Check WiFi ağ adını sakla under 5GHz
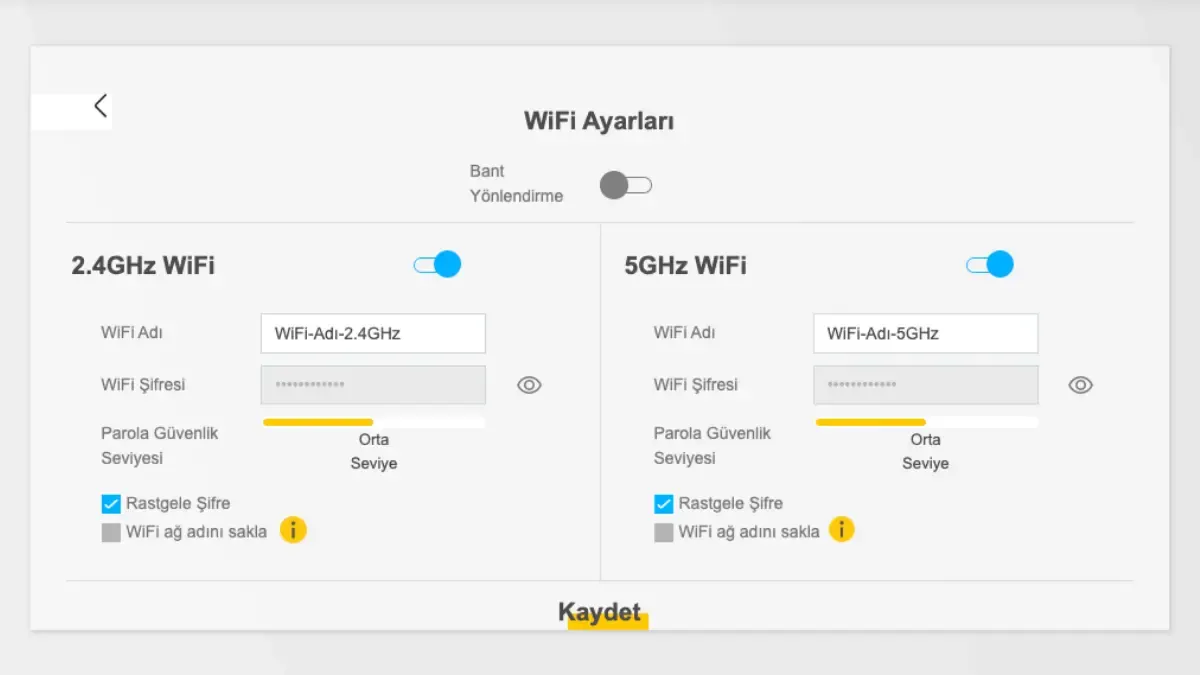The image size is (1200, 675). 663,532
